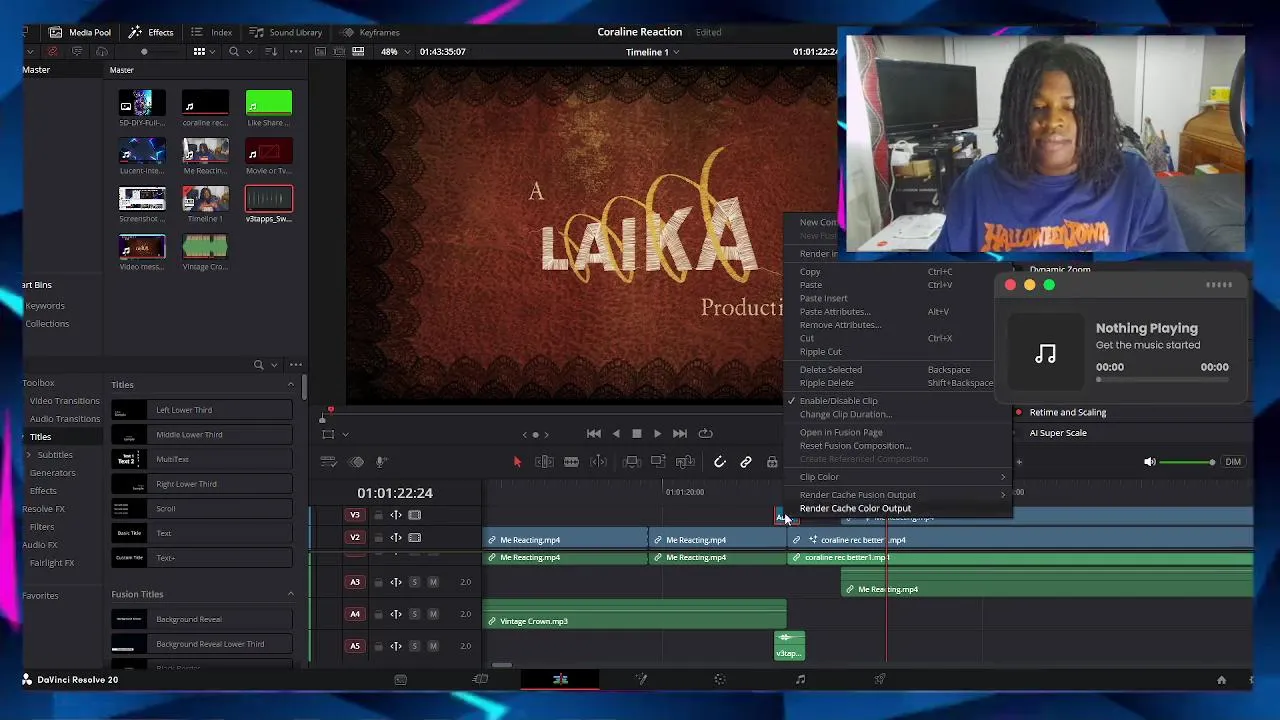
Task: Choose Background Reveal fusion title
Action: click(x=202, y=620)
